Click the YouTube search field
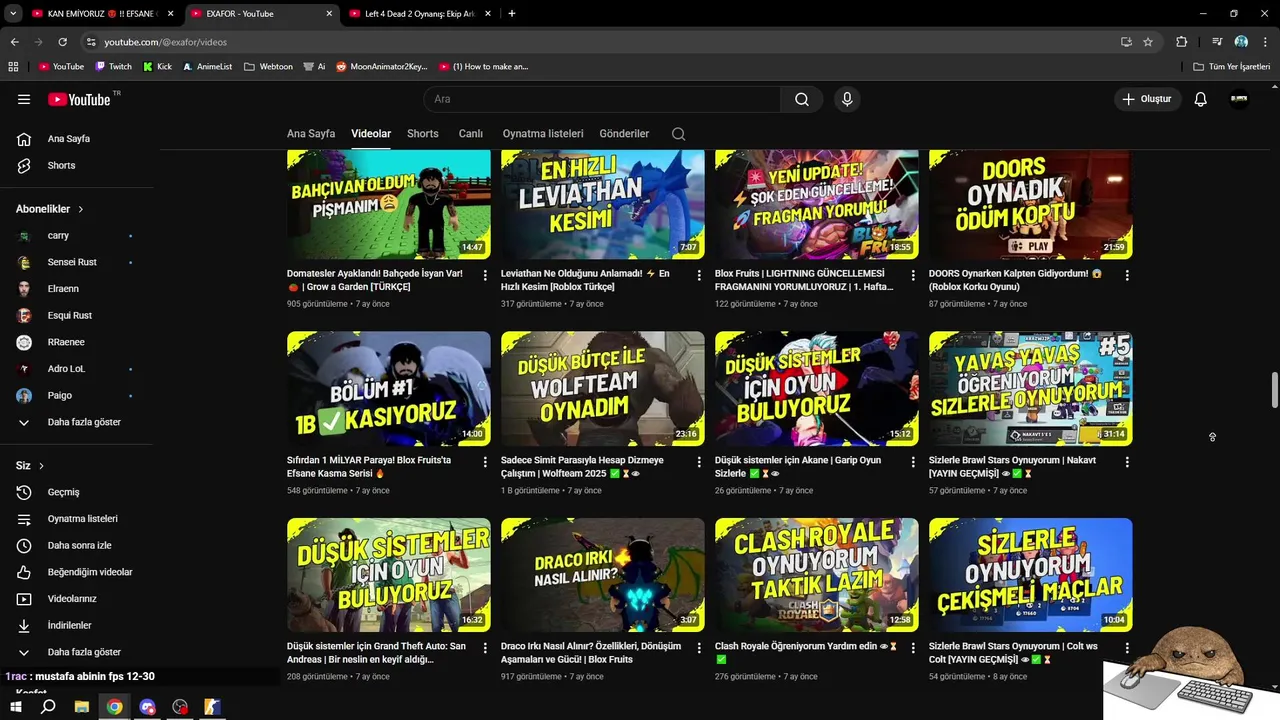 click(x=602, y=99)
